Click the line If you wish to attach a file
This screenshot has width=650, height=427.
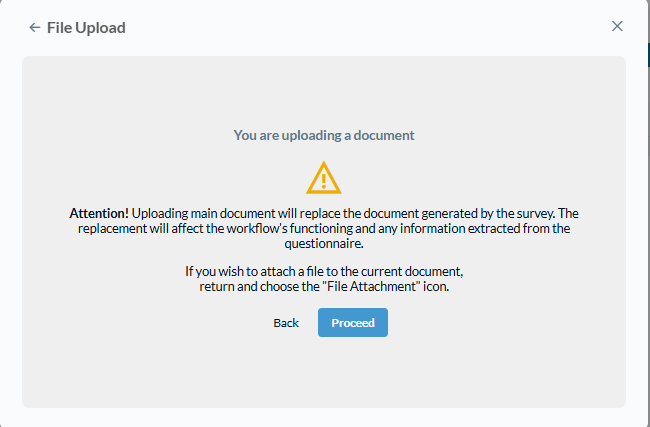[x=324, y=271]
